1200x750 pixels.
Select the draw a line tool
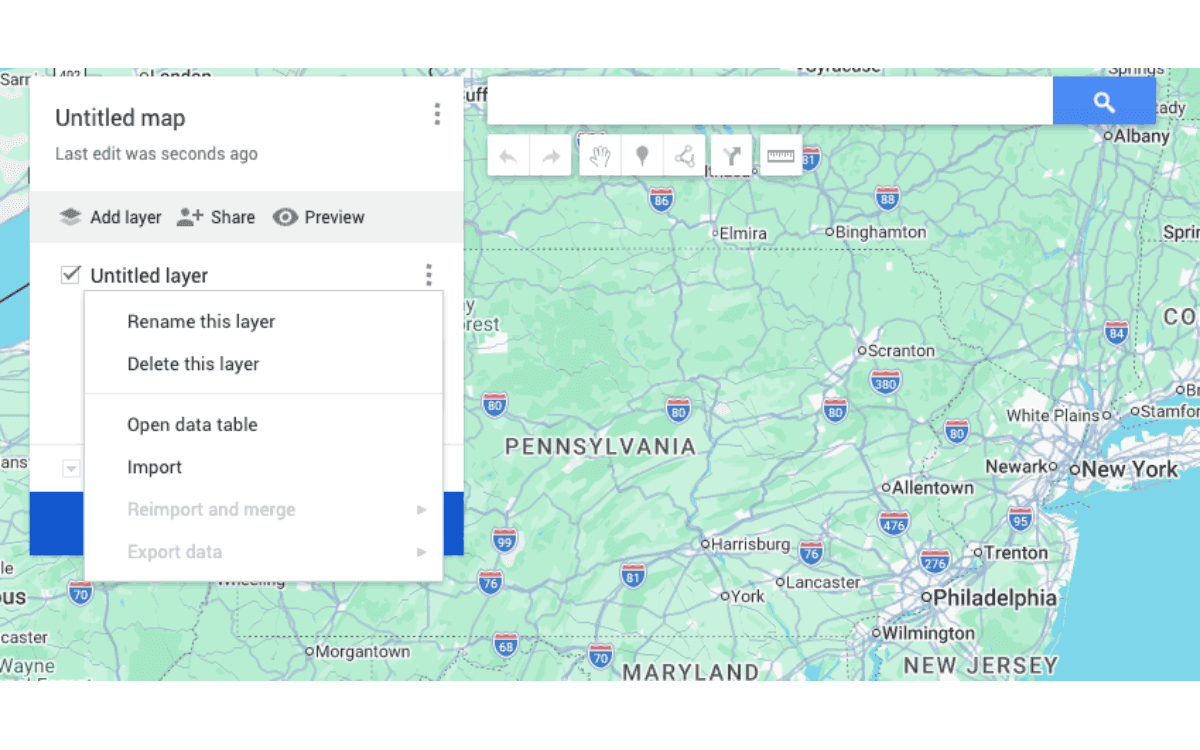tap(684, 156)
